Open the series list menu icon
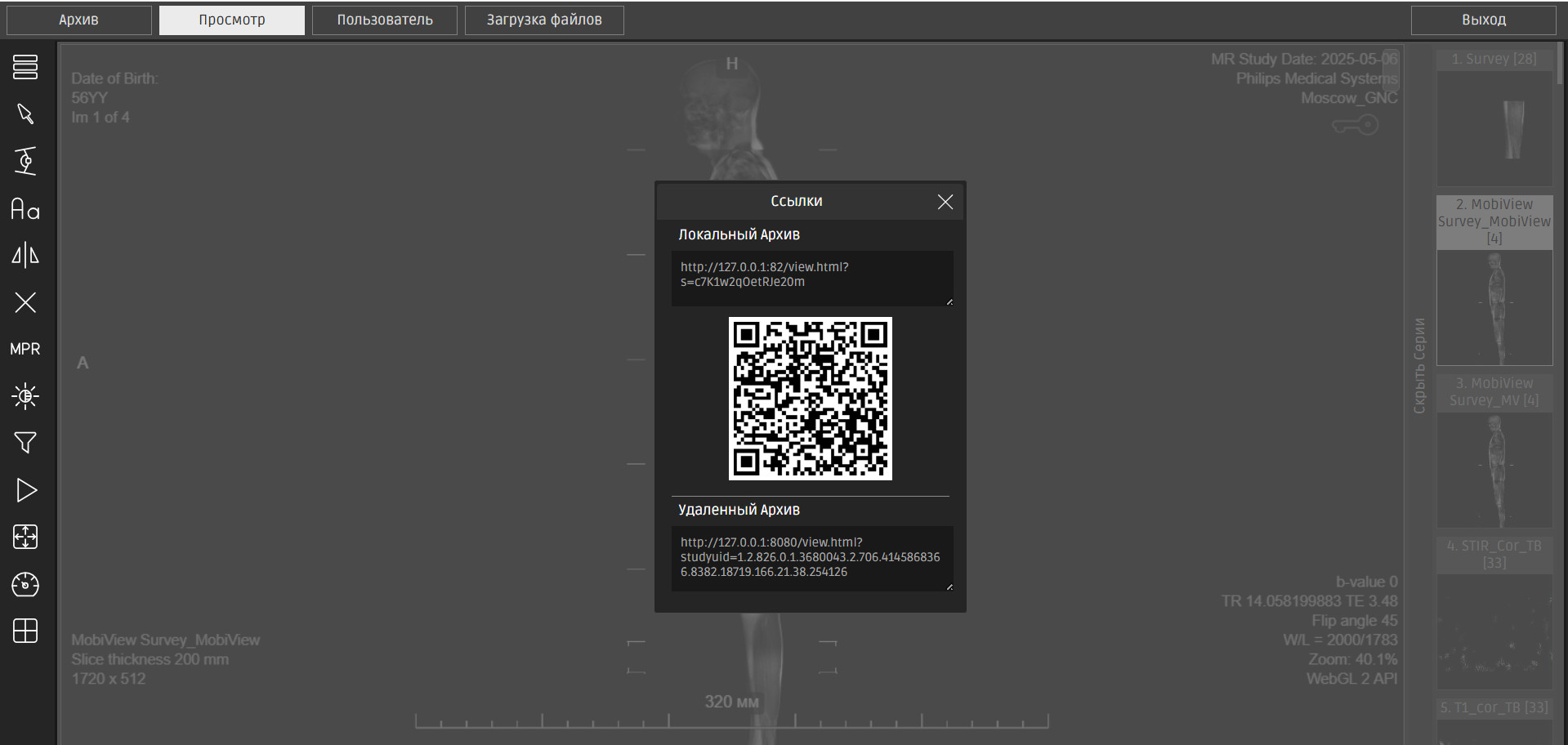This screenshot has height=745, width=1568. (x=25, y=67)
